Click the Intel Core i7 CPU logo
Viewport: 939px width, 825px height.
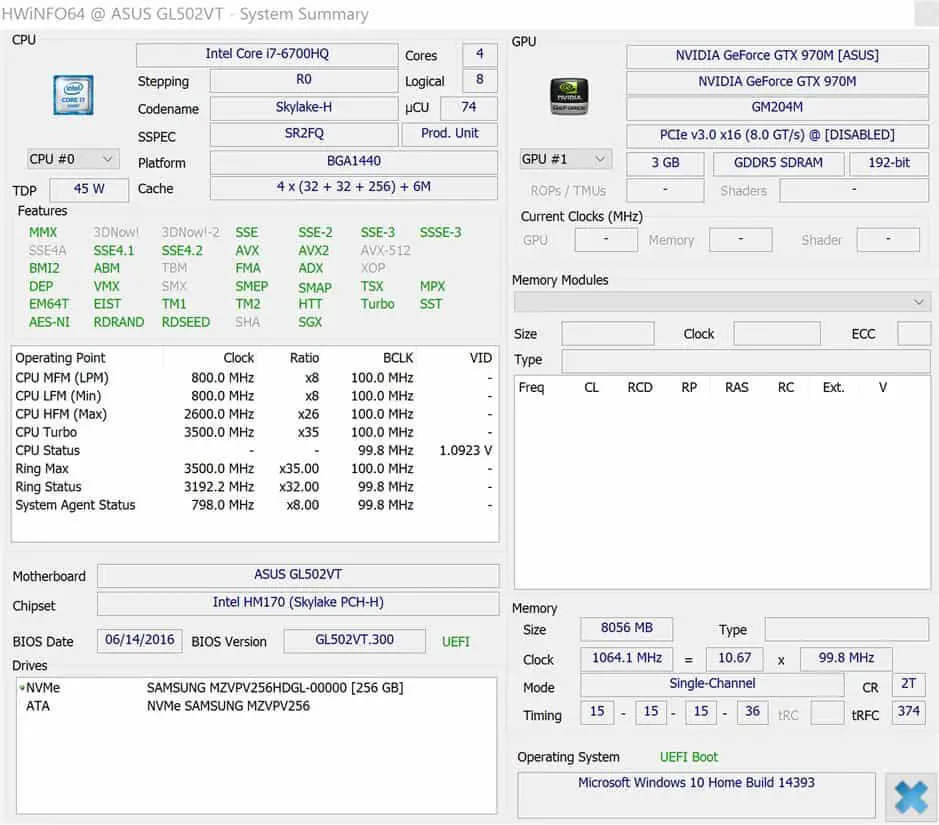tap(73, 95)
